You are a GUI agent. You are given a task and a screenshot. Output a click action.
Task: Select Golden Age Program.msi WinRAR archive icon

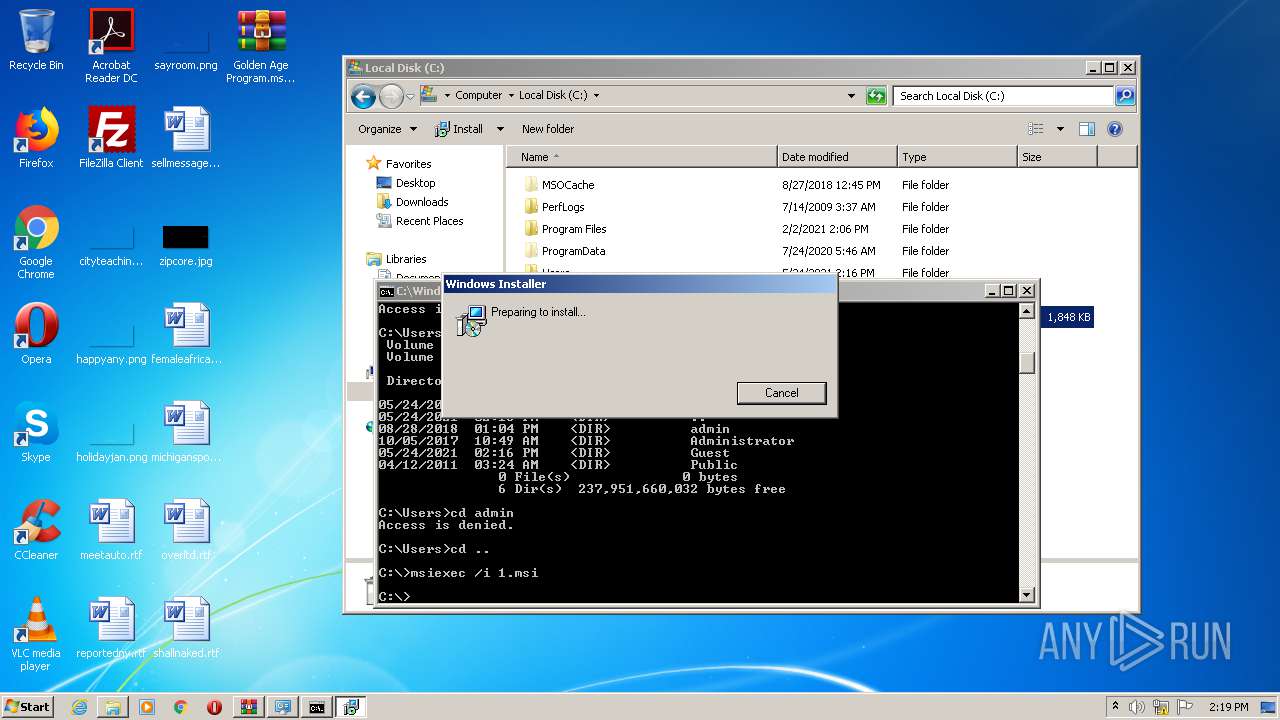click(260, 45)
